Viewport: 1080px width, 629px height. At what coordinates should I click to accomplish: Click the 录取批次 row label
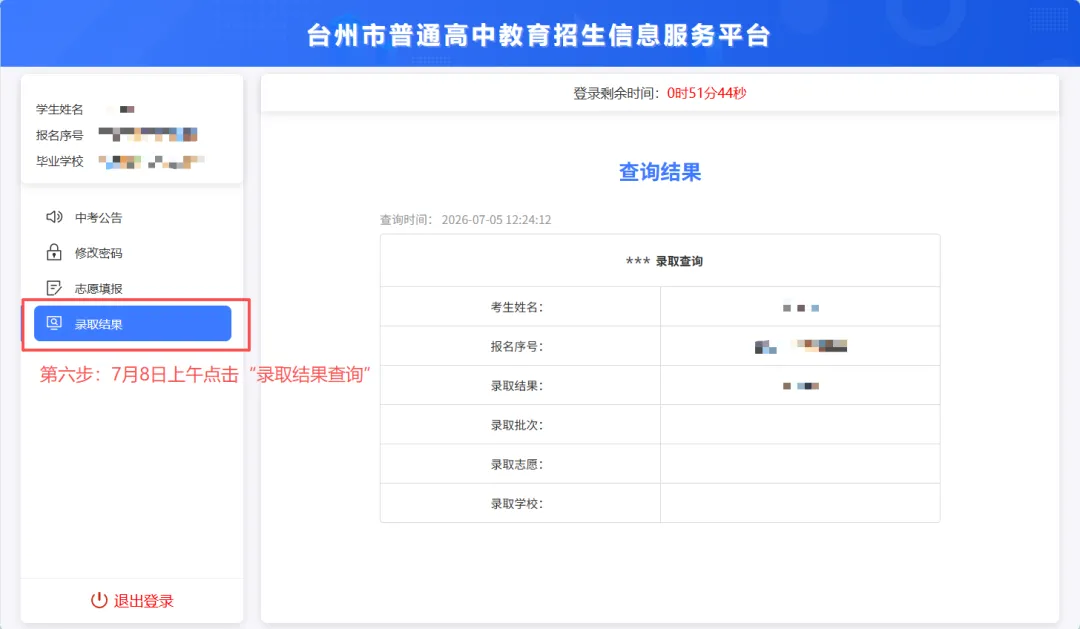[517, 425]
